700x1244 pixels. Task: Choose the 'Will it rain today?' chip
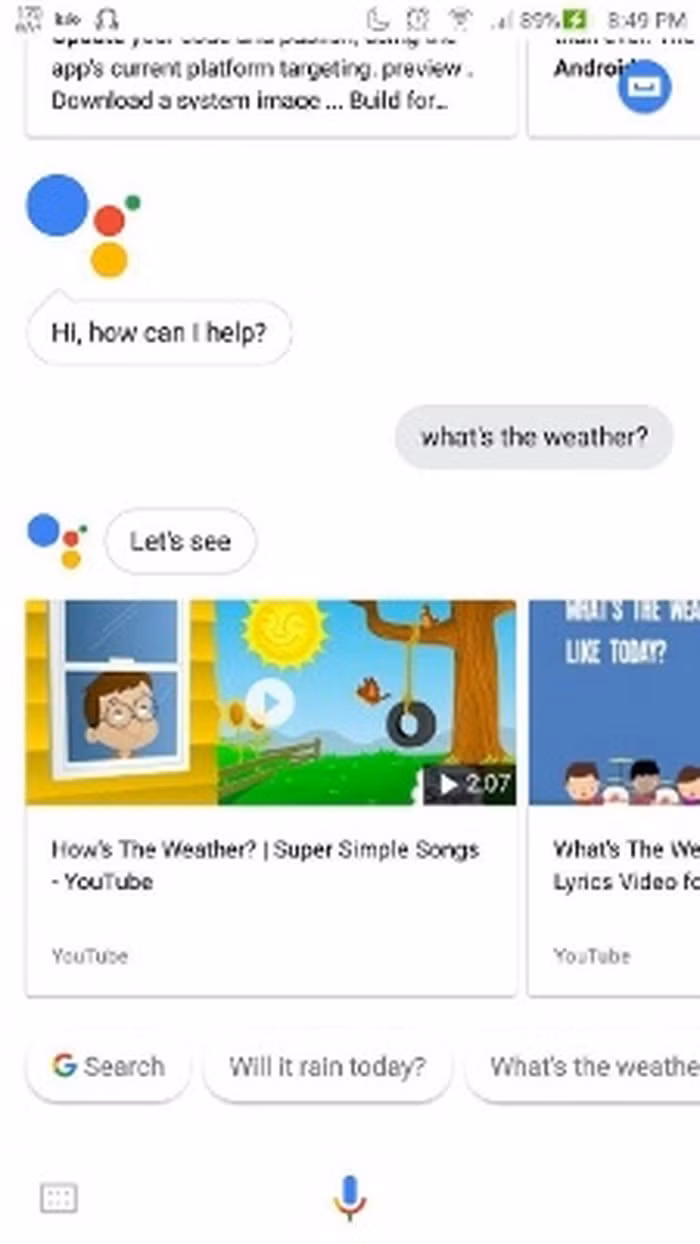[327, 1067]
